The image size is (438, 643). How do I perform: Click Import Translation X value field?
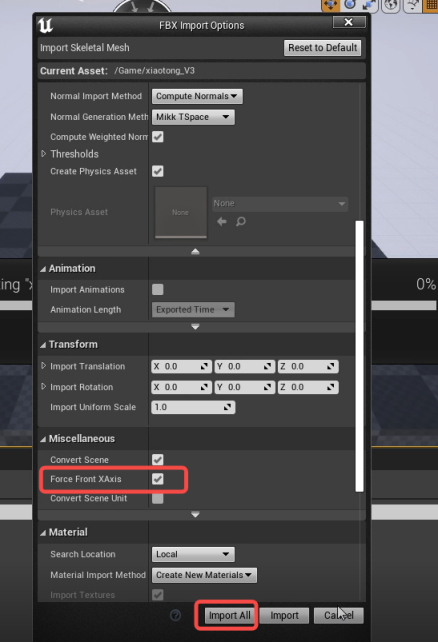click(x=181, y=367)
